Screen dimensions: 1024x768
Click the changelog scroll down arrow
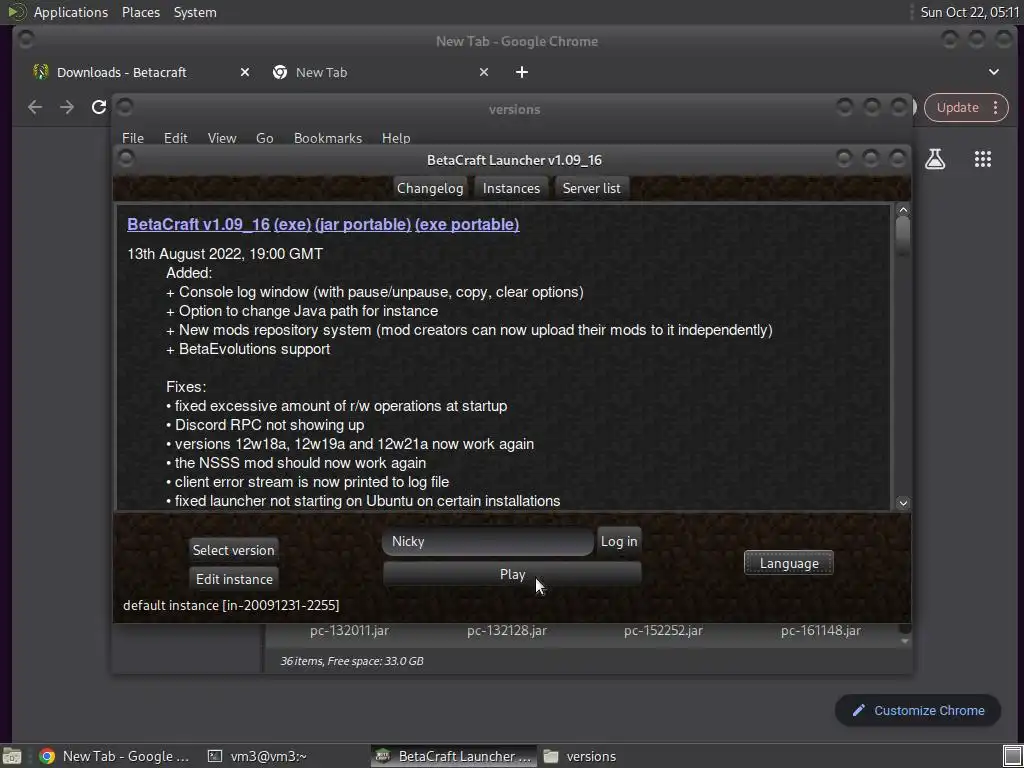(x=903, y=503)
